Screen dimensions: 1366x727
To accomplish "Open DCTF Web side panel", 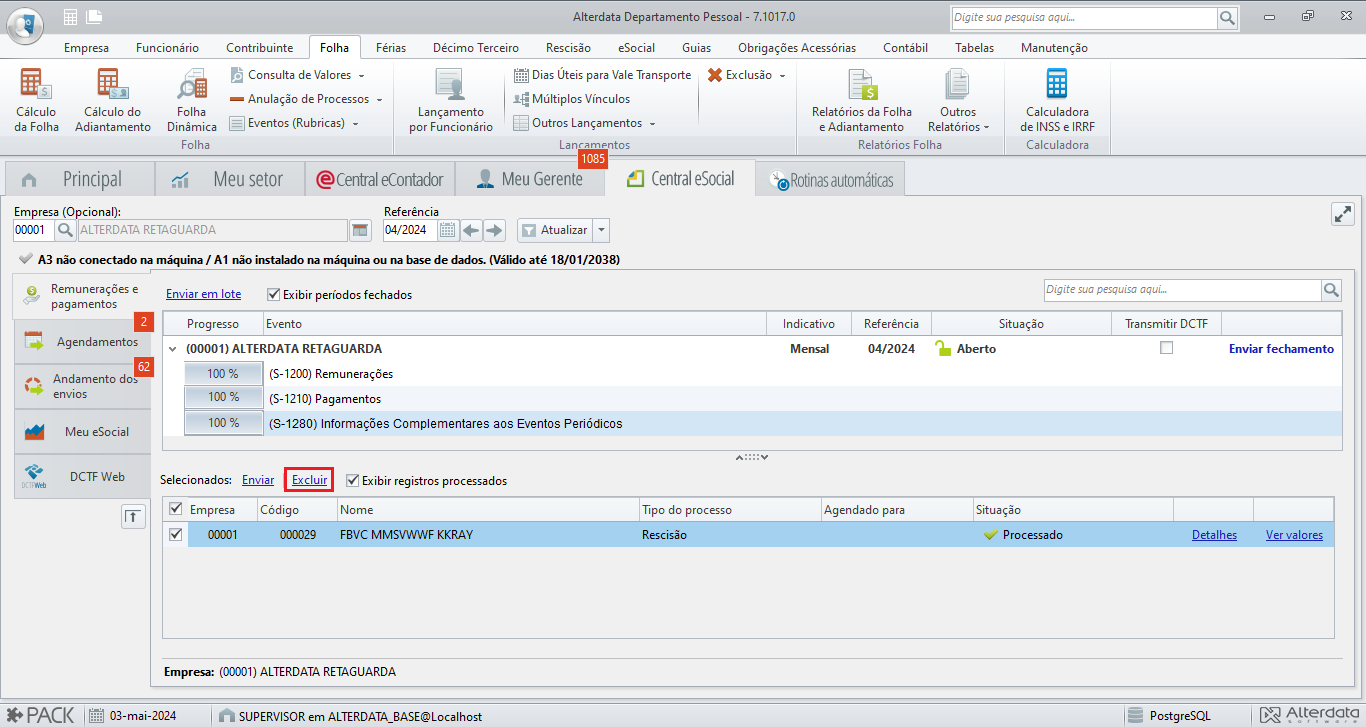I will (81, 477).
